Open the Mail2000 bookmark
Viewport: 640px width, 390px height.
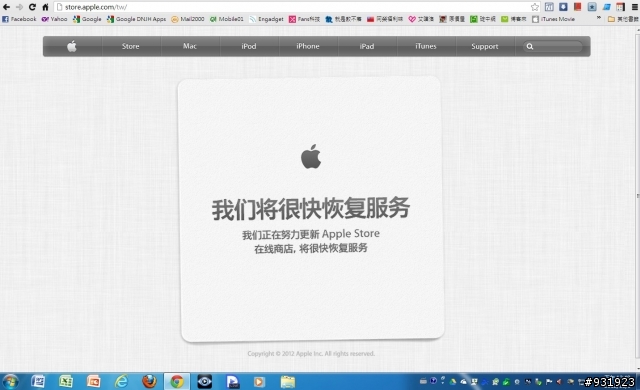point(188,19)
